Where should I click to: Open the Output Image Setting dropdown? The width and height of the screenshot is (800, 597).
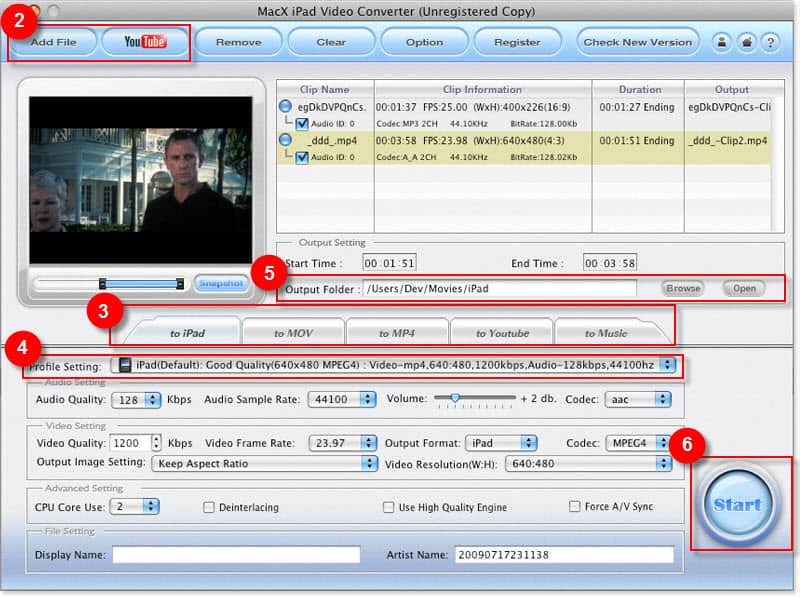tap(265, 463)
